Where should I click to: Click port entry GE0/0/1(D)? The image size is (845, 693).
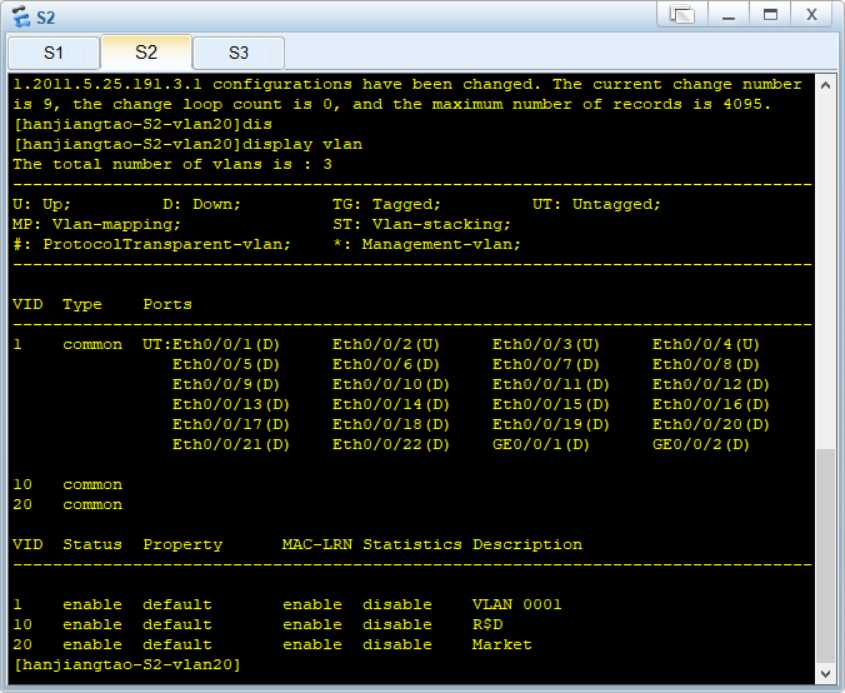[541, 444]
